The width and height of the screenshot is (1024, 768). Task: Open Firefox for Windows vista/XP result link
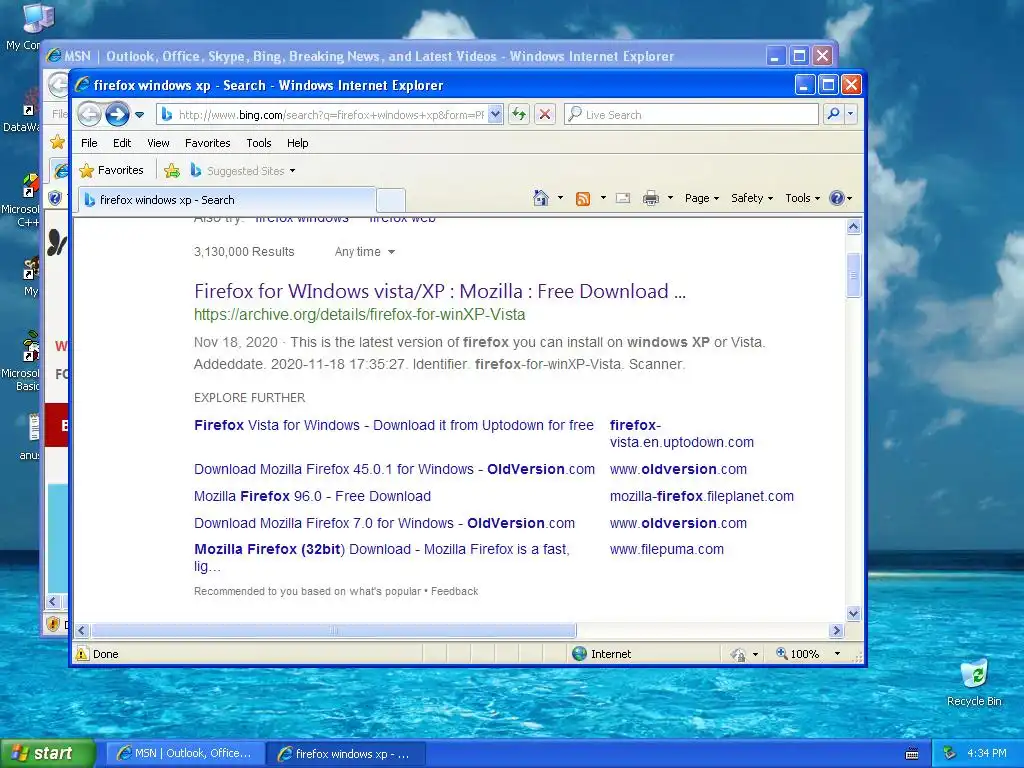point(440,291)
